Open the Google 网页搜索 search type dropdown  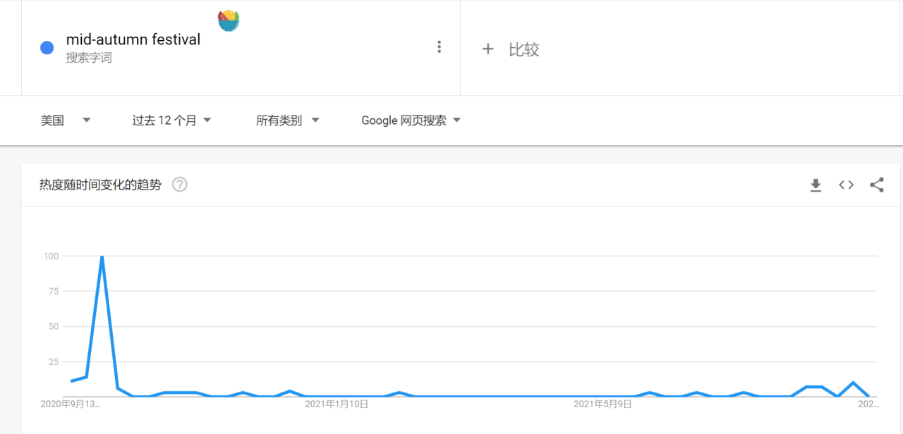tap(411, 121)
